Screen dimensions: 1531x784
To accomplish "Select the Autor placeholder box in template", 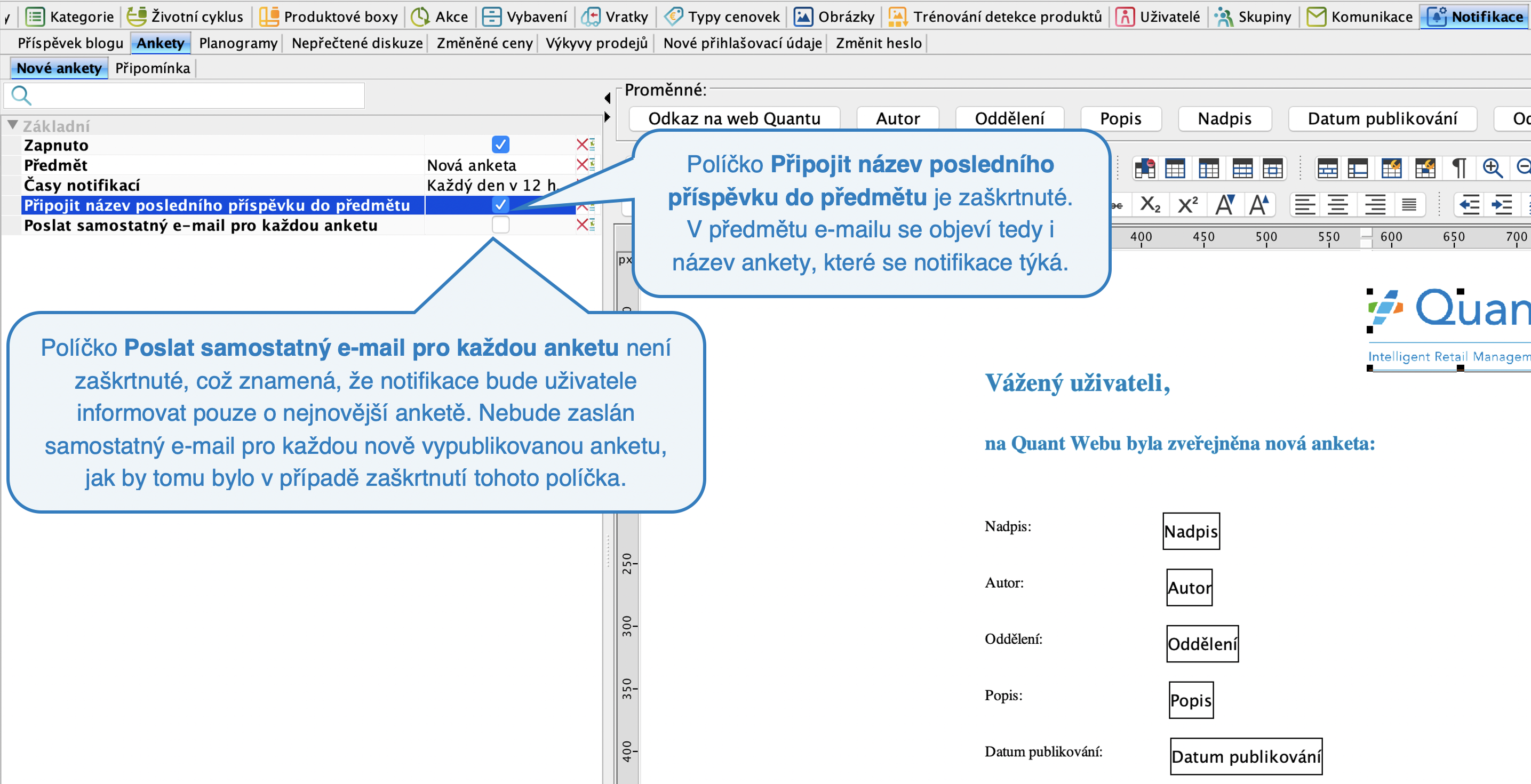I will tap(1189, 587).
